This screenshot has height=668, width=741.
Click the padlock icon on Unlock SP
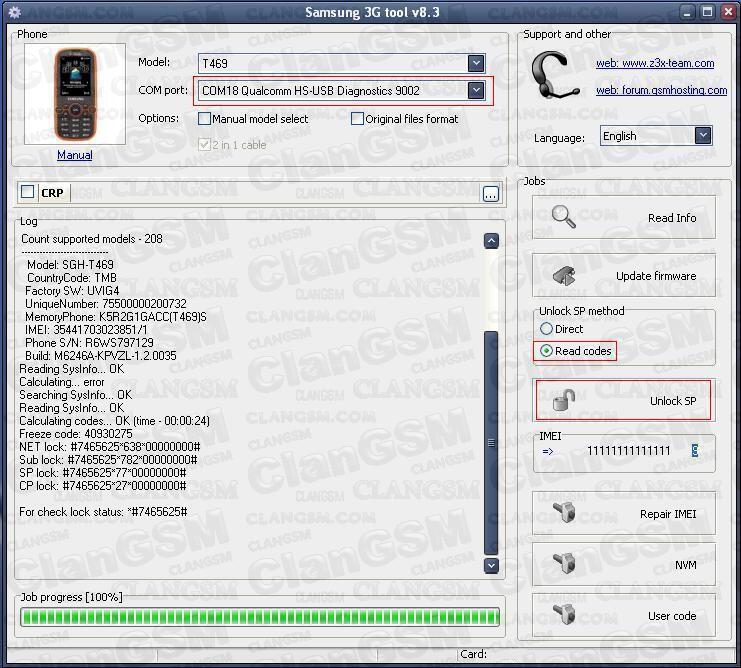(564, 400)
